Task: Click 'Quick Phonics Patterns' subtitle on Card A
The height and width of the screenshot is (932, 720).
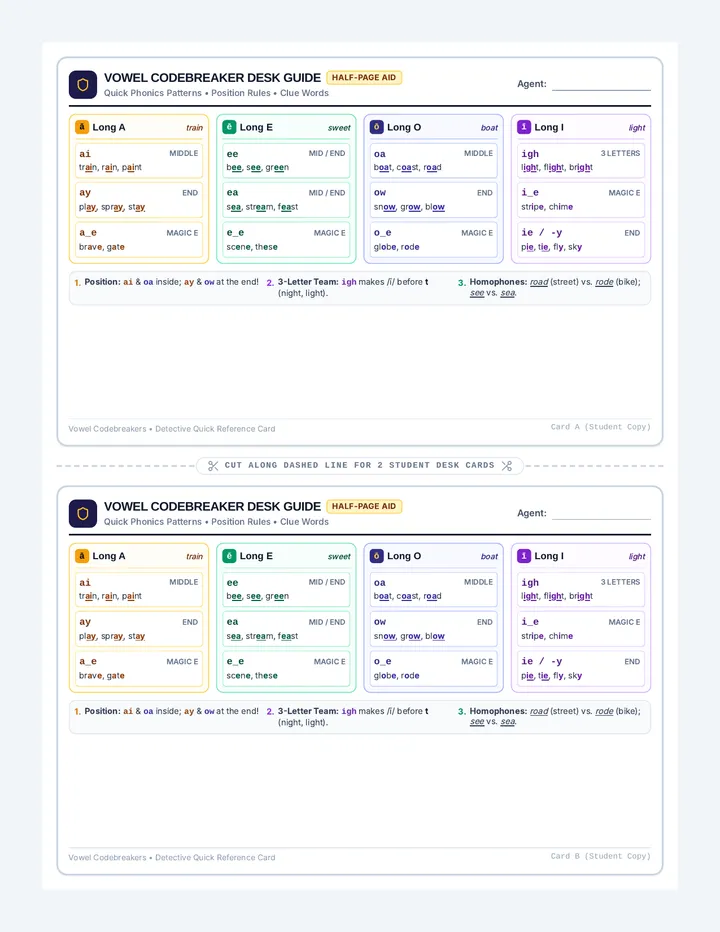Action: click(x=152, y=93)
